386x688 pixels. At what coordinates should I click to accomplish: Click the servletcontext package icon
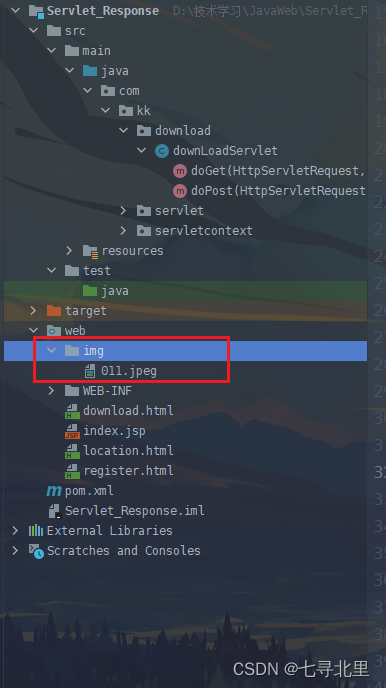[144, 230]
